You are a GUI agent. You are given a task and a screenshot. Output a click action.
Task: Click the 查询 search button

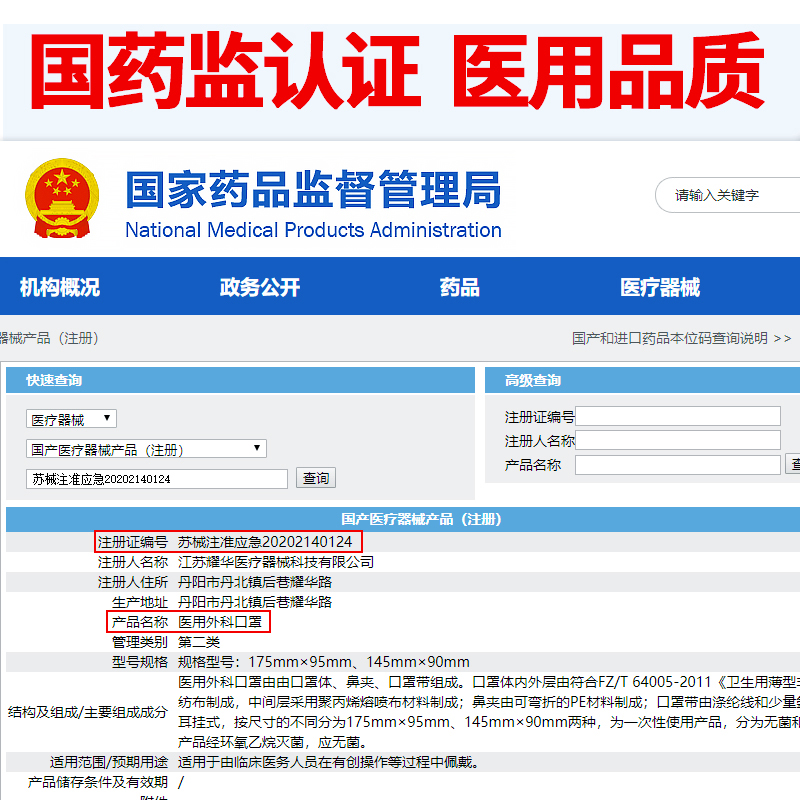(x=316, y=478)
